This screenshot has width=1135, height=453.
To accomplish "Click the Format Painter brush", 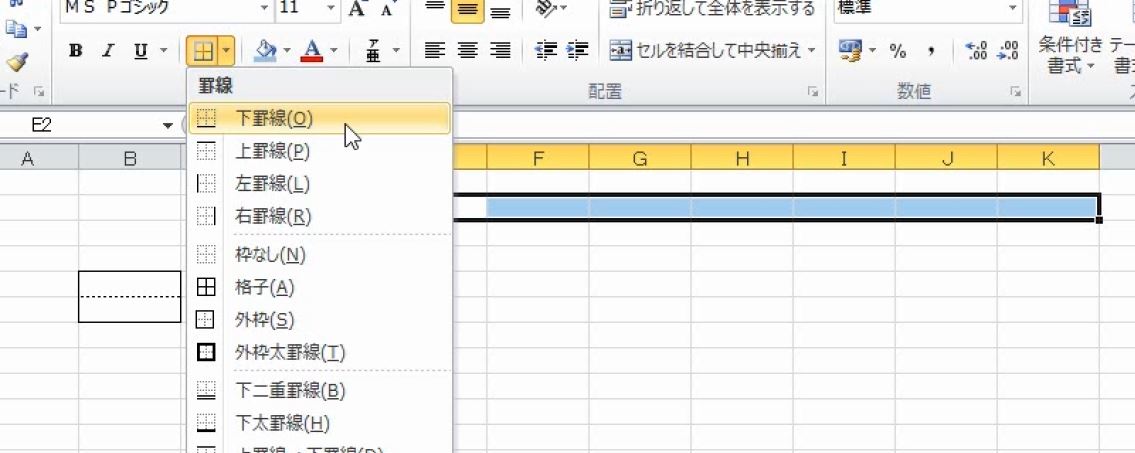I will 16,62.
